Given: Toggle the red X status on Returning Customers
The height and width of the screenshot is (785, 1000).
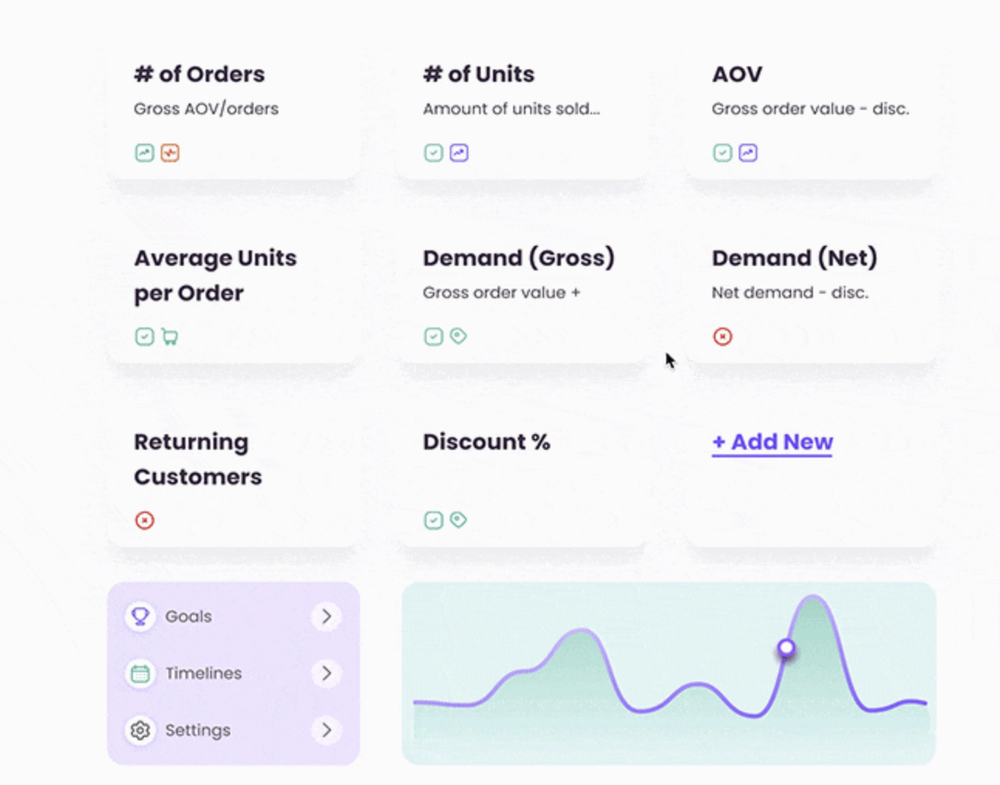Looking at the screenshot, I should 145,520.
